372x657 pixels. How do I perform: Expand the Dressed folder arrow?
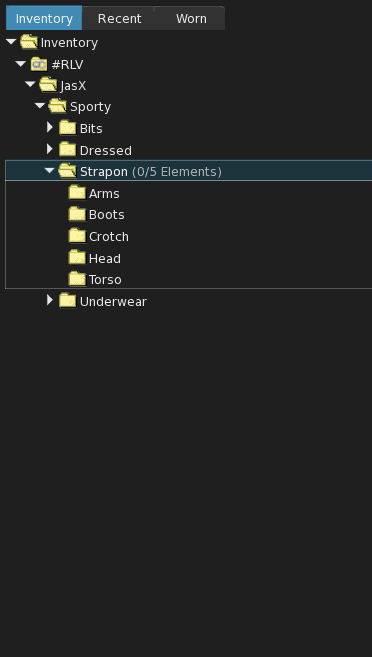[50, 149]
